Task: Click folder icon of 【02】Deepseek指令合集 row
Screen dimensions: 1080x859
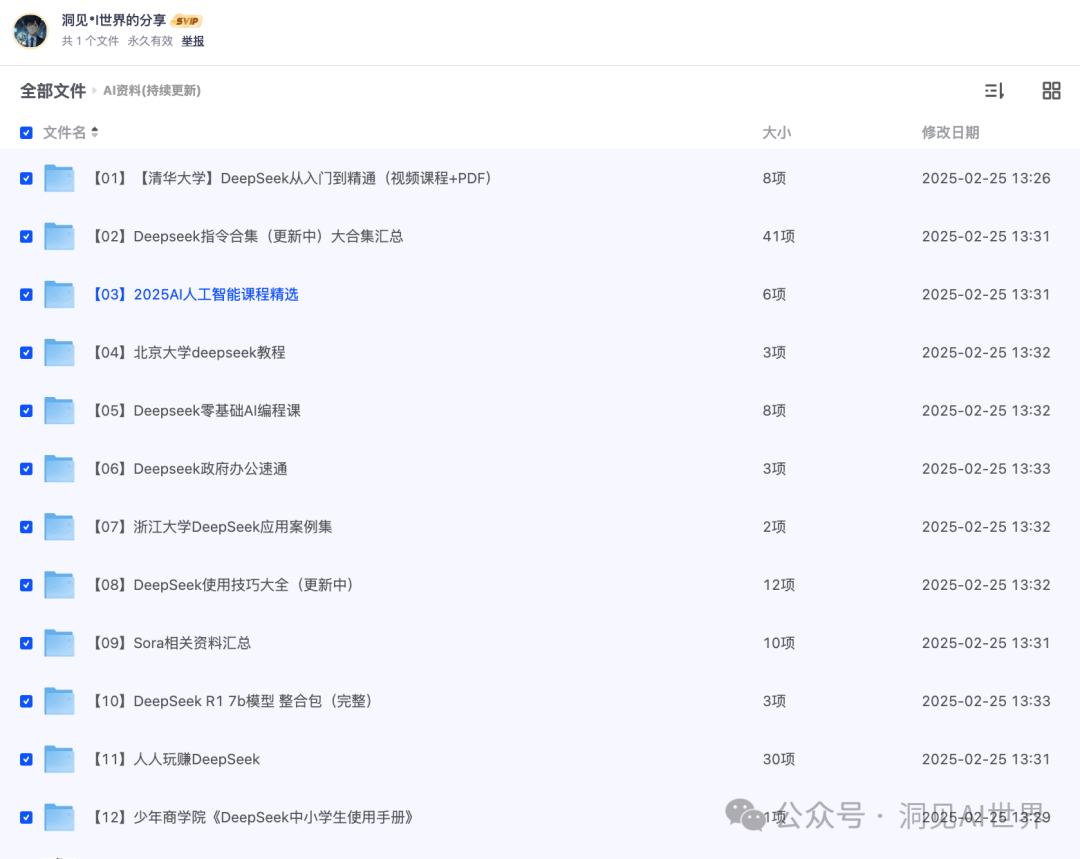Action: [x=59, y=236]
